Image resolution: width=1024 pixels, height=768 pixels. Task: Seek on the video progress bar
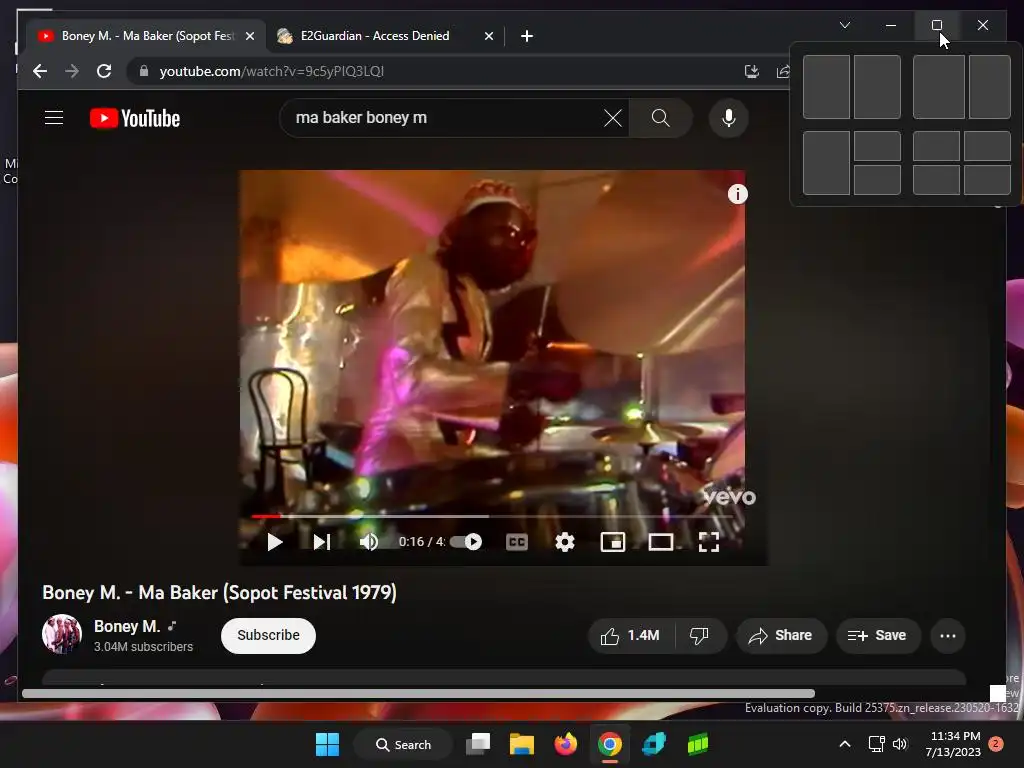(x=491, y=516)
